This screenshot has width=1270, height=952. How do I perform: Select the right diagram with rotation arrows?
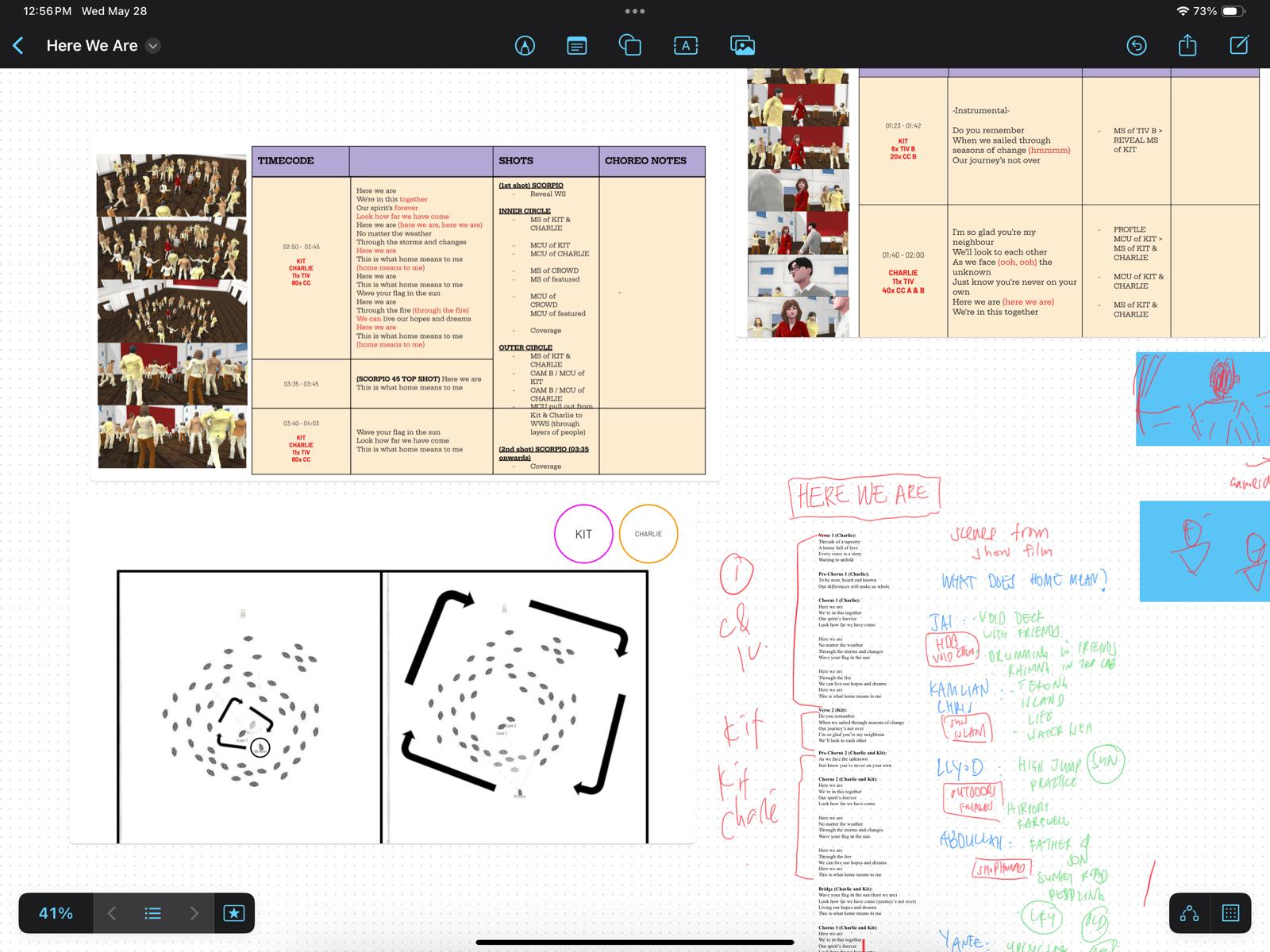pyautogui.click(x=515, y=706)
